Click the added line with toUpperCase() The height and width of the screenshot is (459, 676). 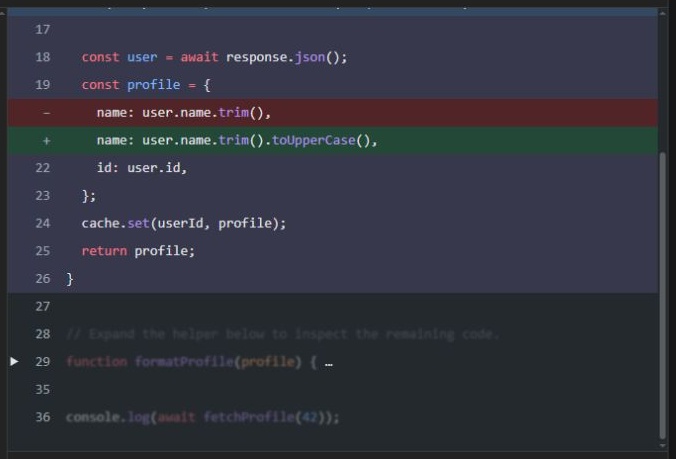coord(332,140)
